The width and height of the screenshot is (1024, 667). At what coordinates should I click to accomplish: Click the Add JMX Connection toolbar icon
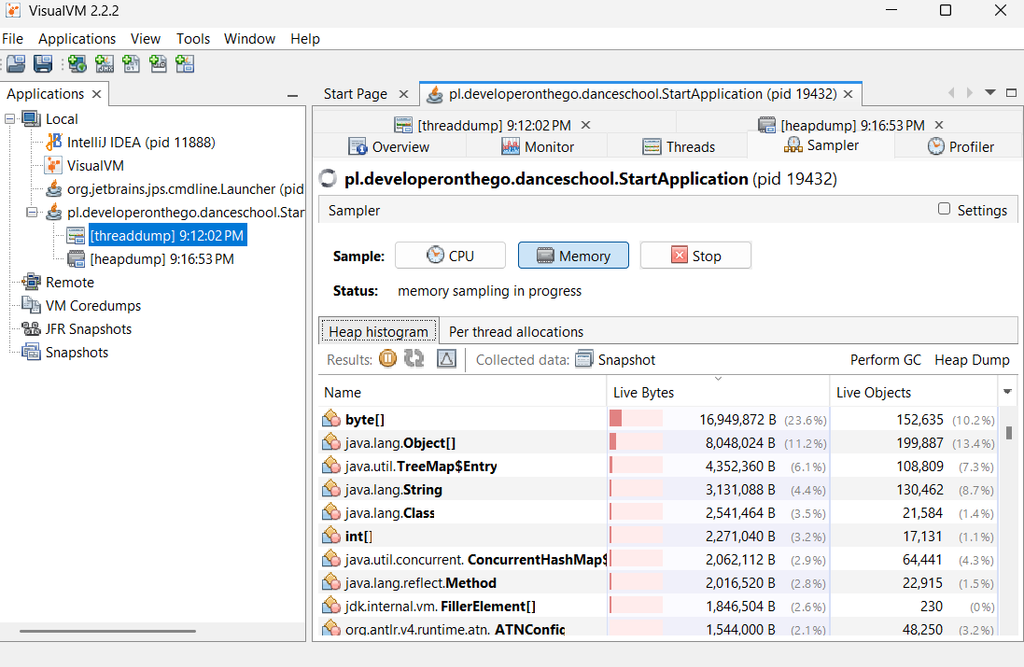point(104,64)
